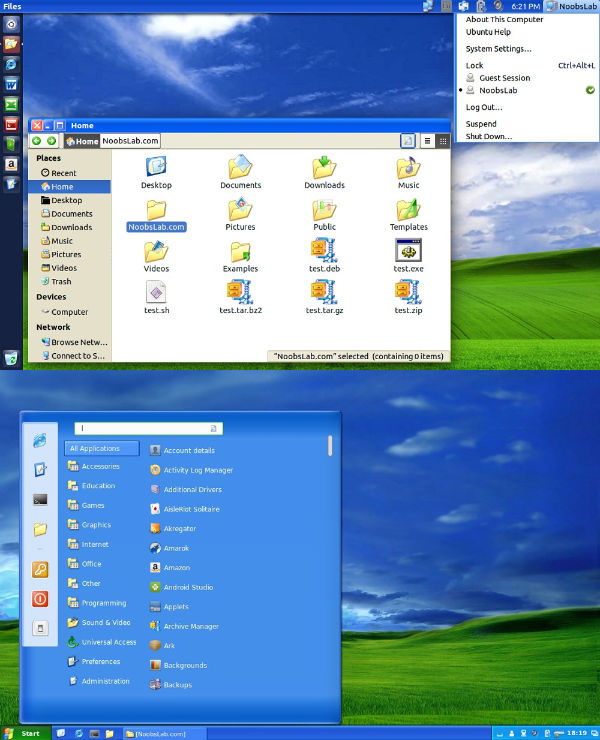Launch Activity Log Manager
The image size is (600, 740).
coord(192,470)
